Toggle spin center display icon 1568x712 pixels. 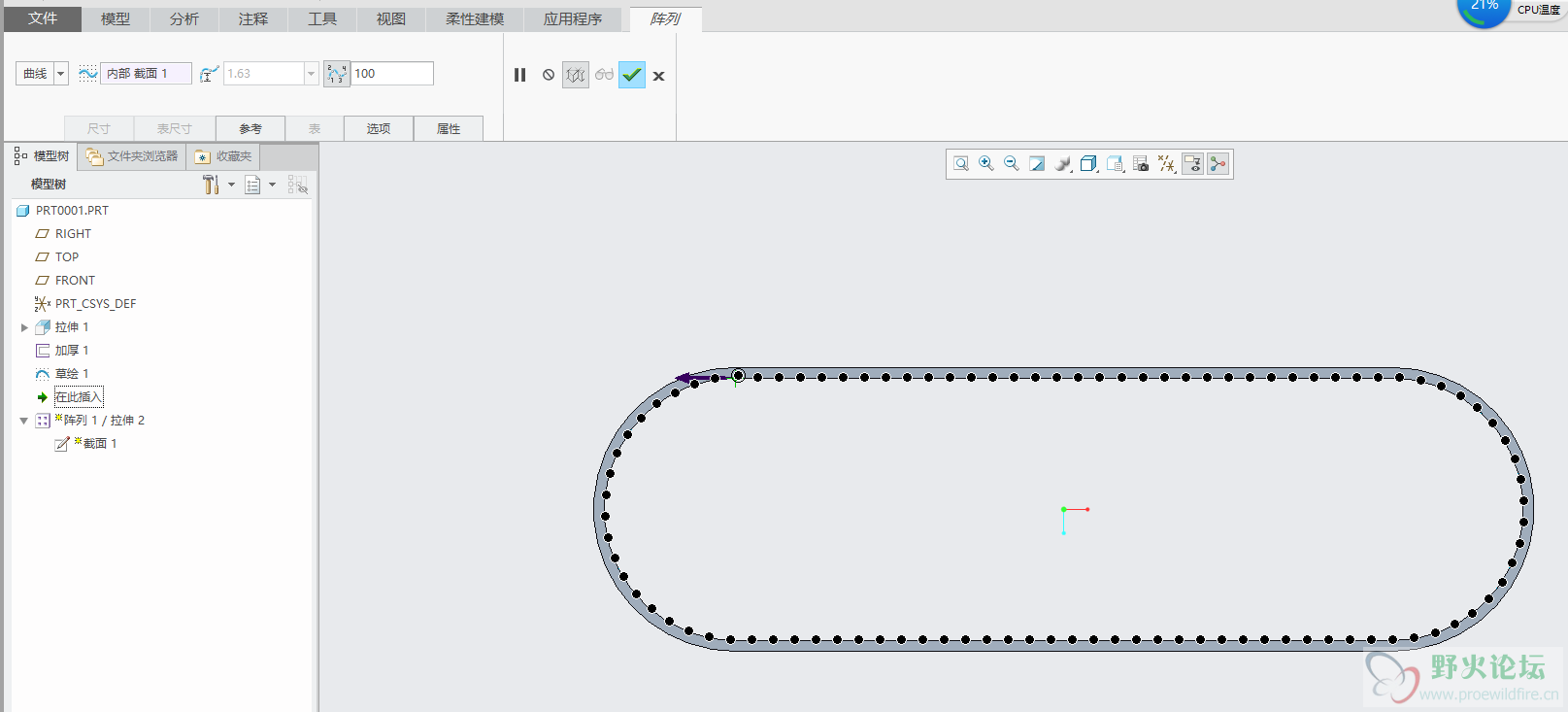[1218, 164]
